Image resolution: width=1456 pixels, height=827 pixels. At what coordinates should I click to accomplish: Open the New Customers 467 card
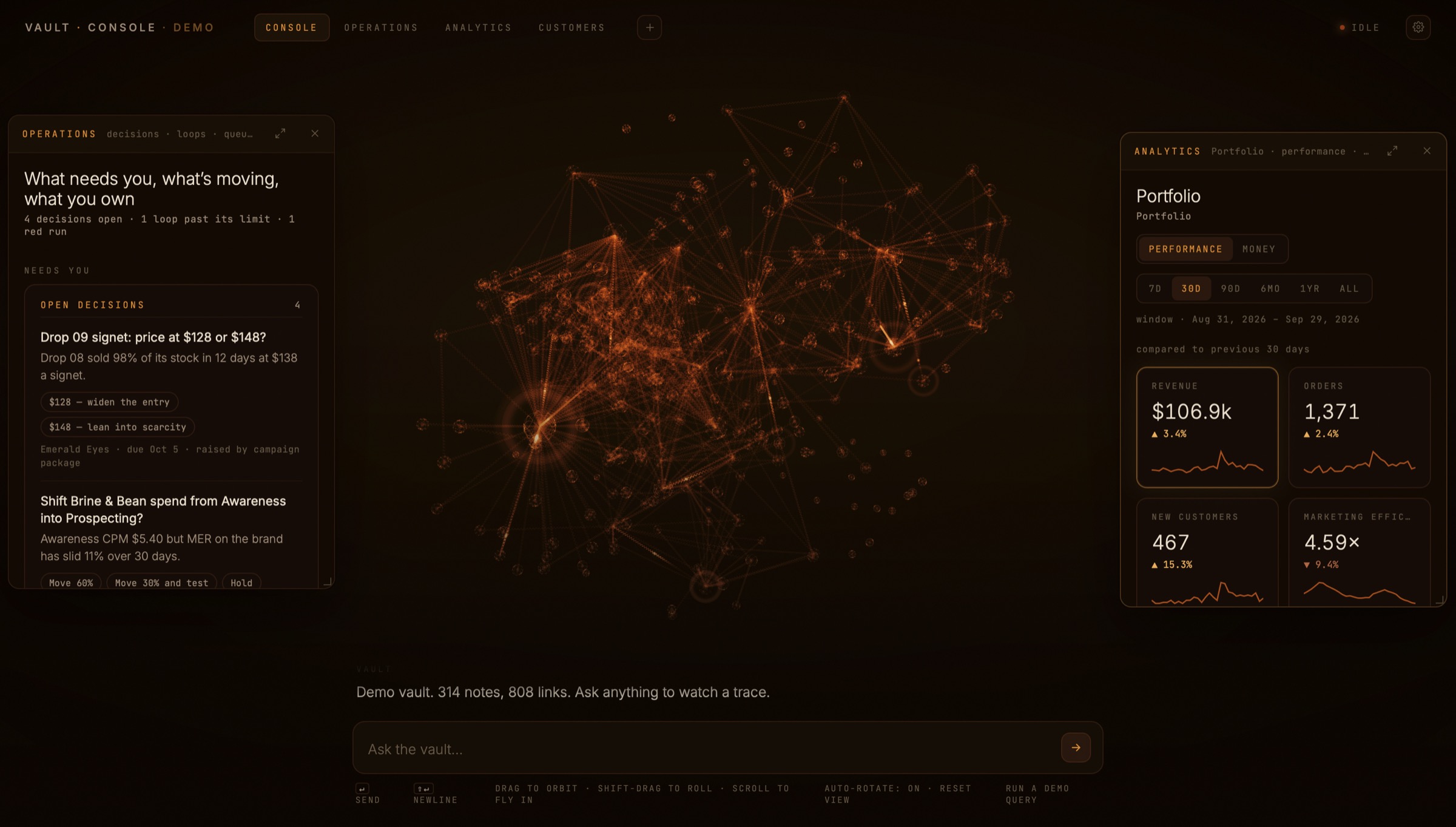[x=1207, y=552]
